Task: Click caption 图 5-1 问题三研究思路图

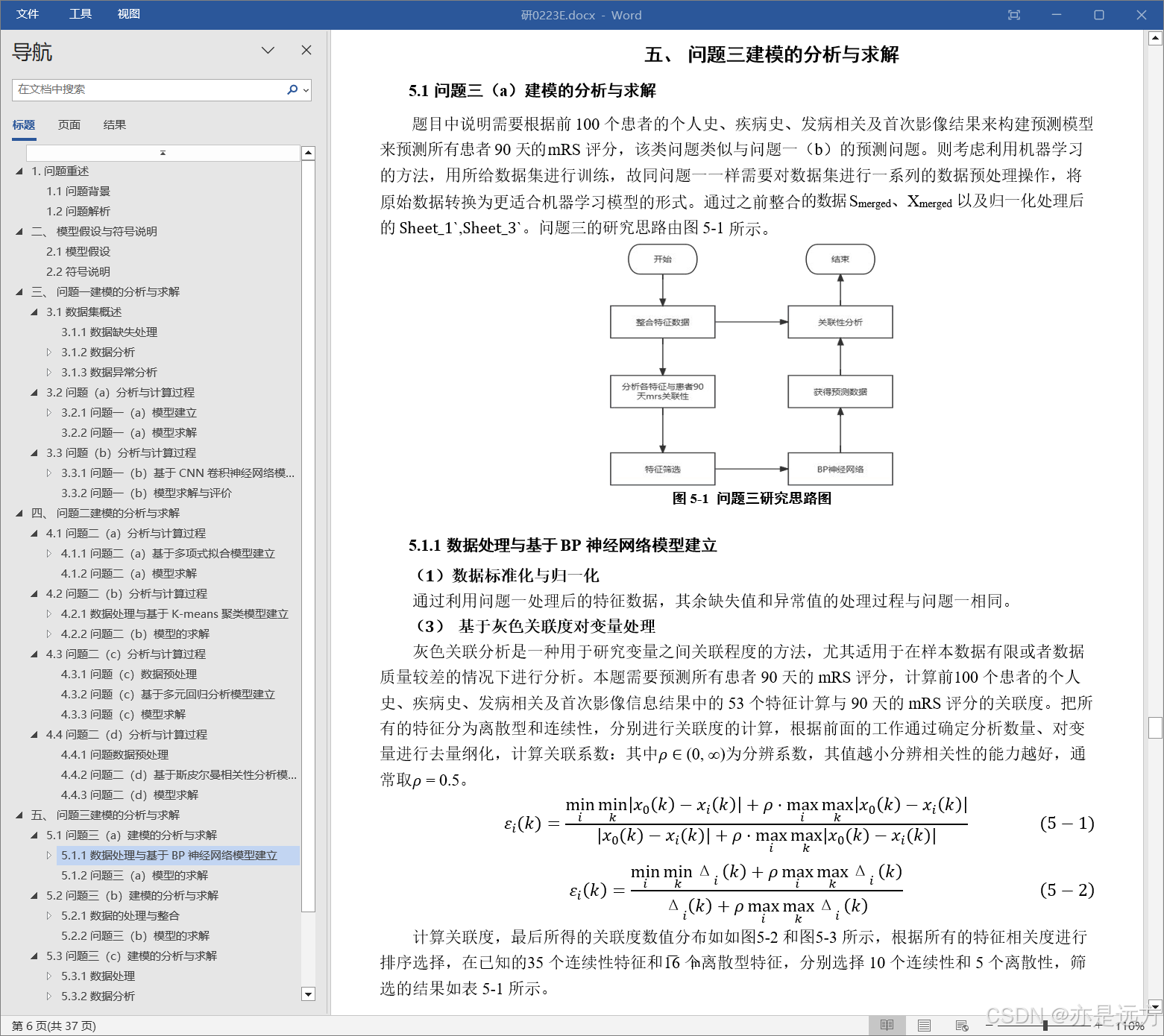Action: tap(752, 499)
